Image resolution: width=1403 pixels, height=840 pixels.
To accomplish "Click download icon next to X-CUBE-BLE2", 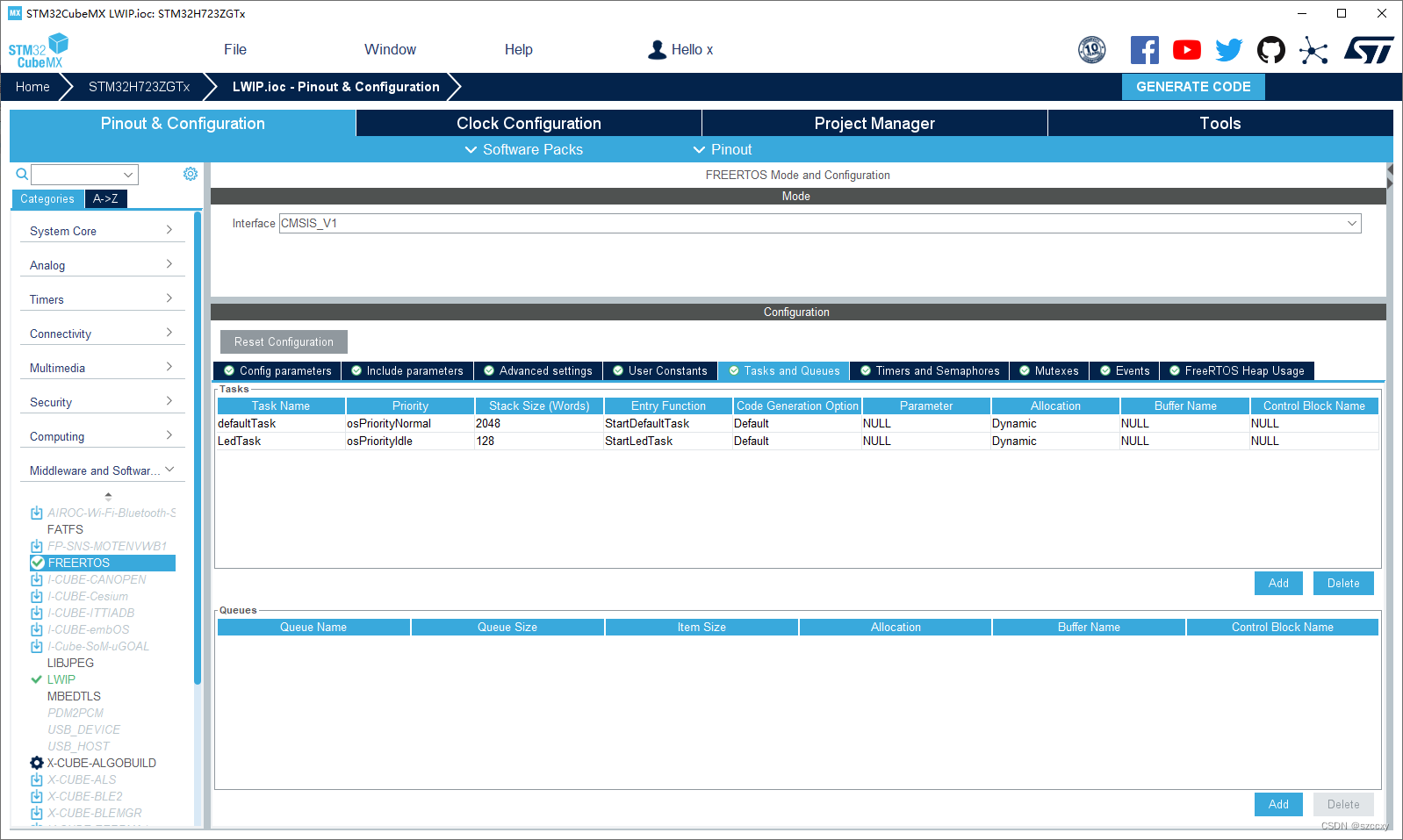I will pyautogui.click(x=37, y=796).
